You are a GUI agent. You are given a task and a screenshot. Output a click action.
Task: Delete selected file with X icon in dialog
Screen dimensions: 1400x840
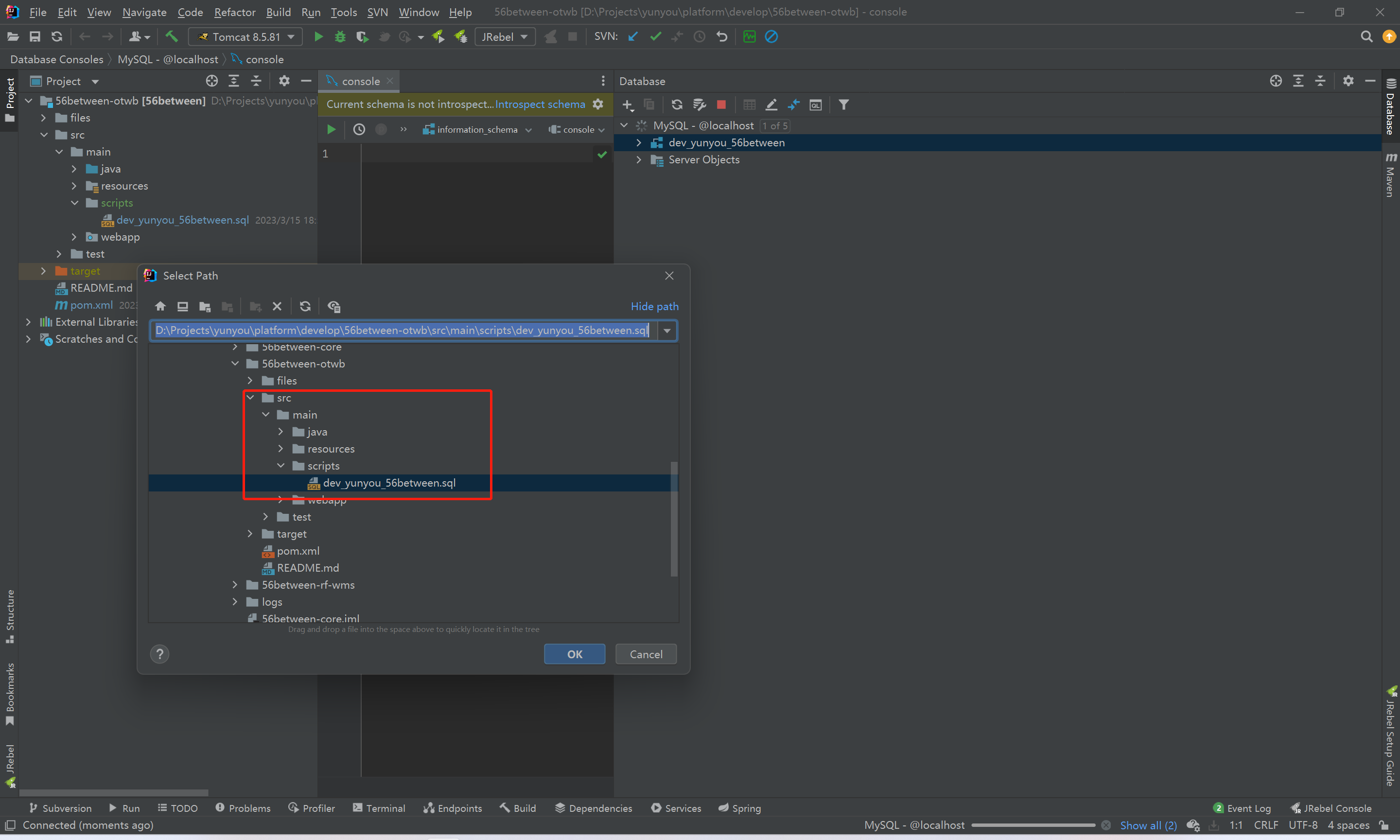point(277,306)
